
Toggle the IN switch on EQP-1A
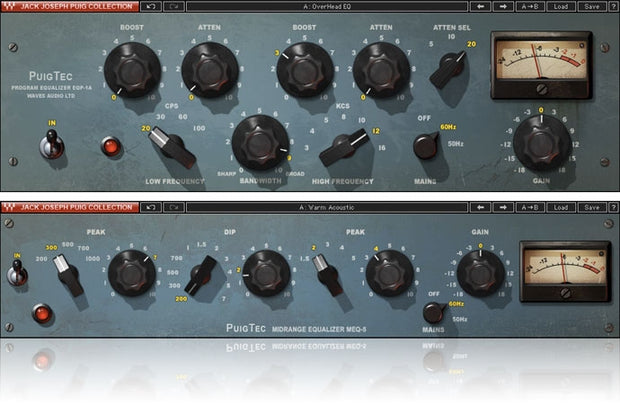click(x=52, y=144)
